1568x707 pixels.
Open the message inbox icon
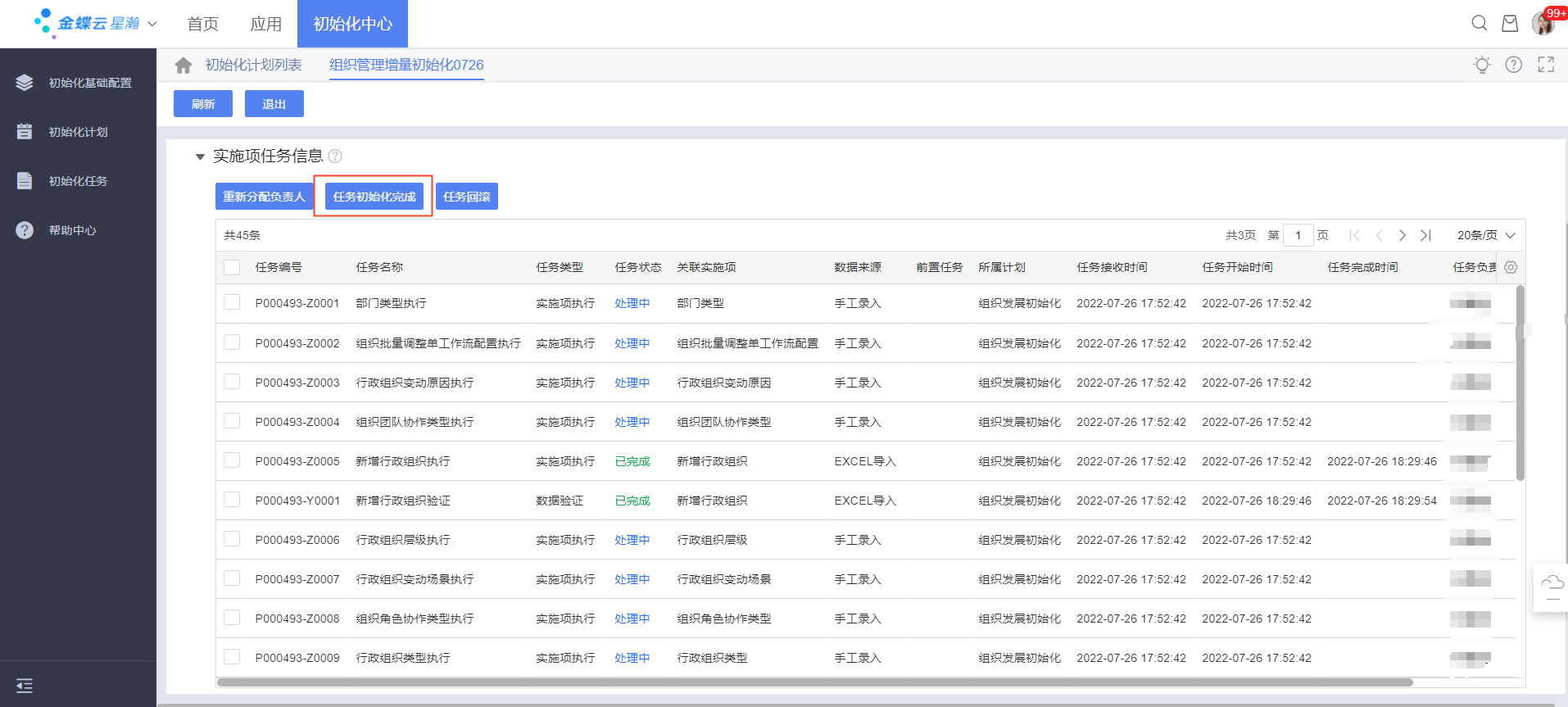click(x=1509, y=23)
